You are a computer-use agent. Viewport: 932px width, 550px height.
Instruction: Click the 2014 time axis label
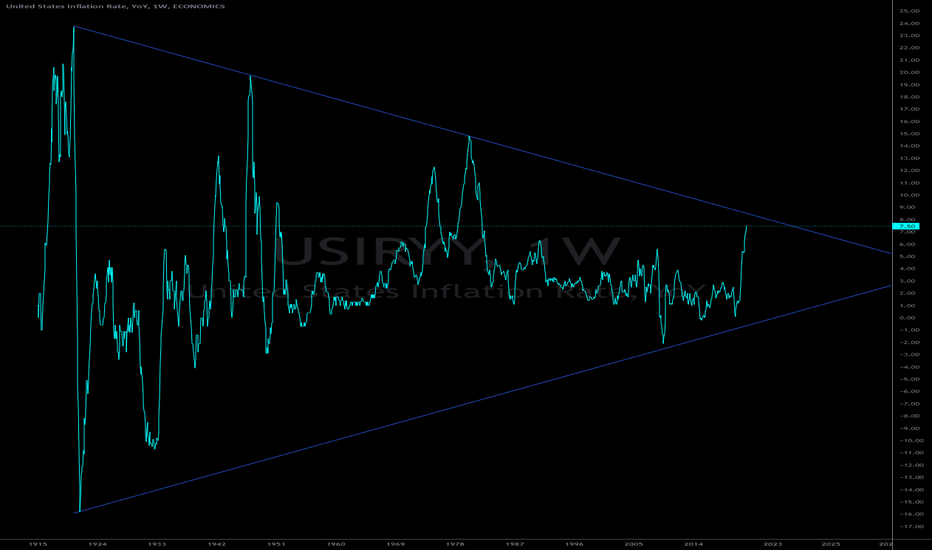coord(693,544)
